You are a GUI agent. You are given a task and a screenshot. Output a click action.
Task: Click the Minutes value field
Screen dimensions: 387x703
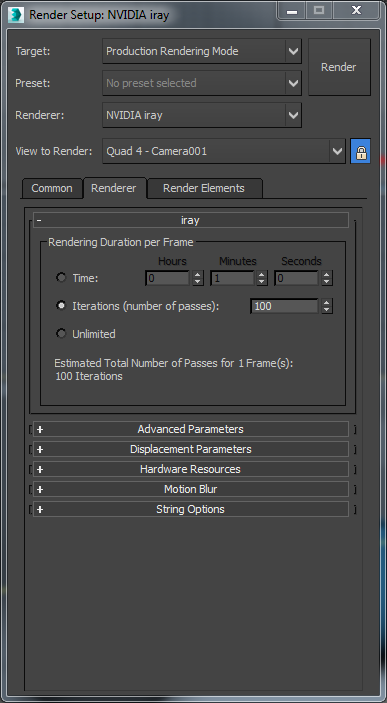tap(232, 278)
